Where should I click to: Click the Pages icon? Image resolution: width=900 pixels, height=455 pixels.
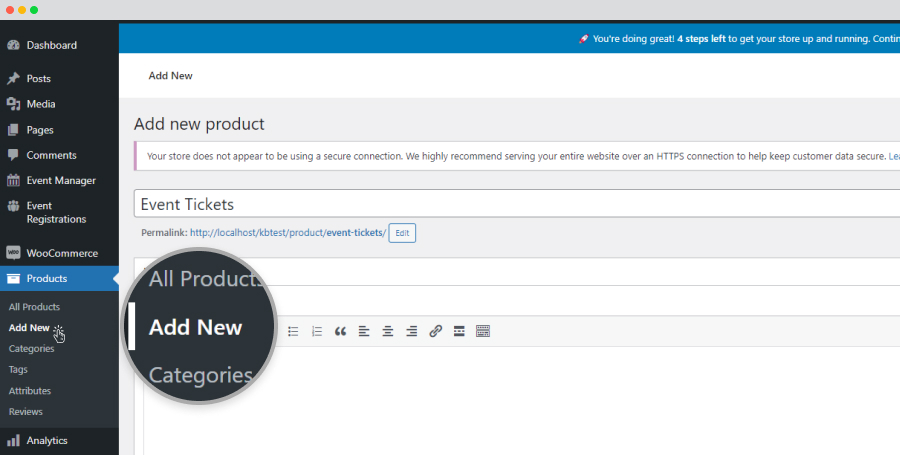click(13, 130)
